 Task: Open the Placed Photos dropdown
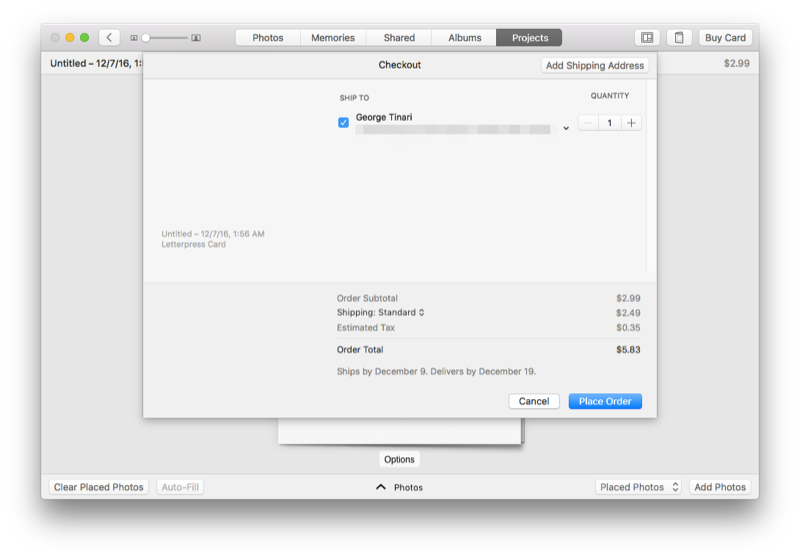point(638,487)
